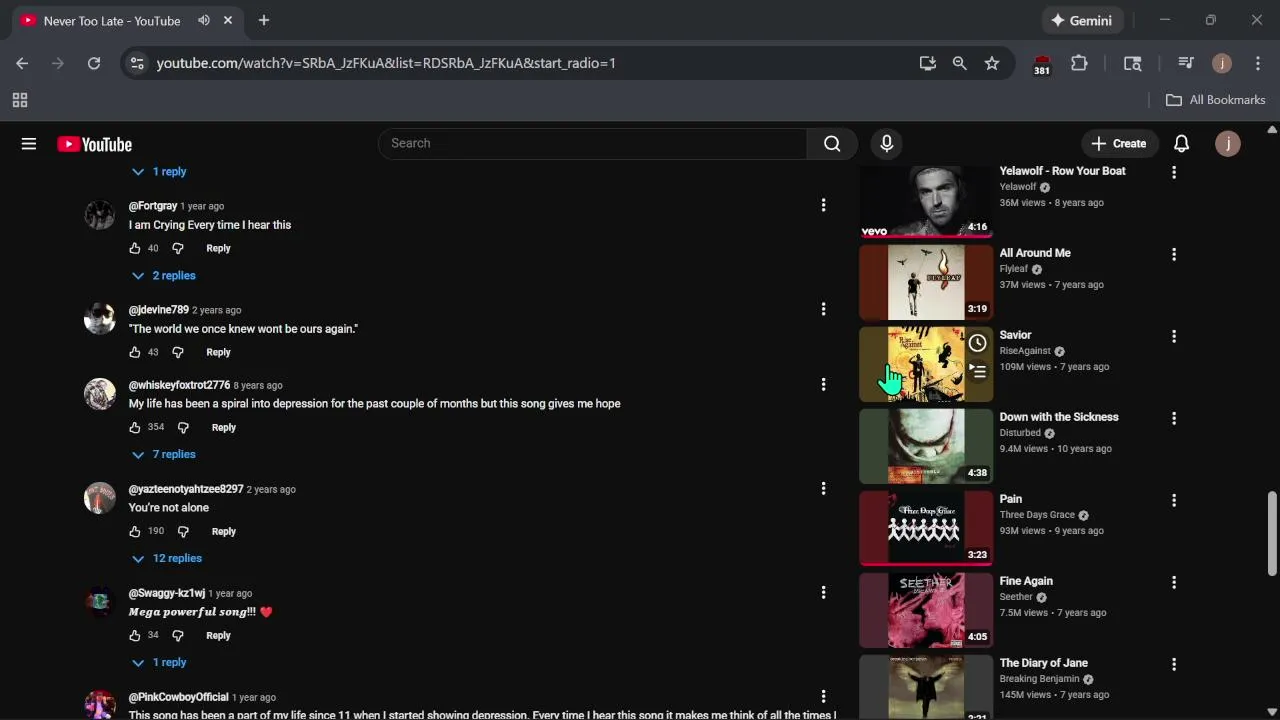Like the comment by @Fortgray
Image resolution: width=1280 pixels, height=720 pixels.
pyautogui.click(x=135, y=248)
